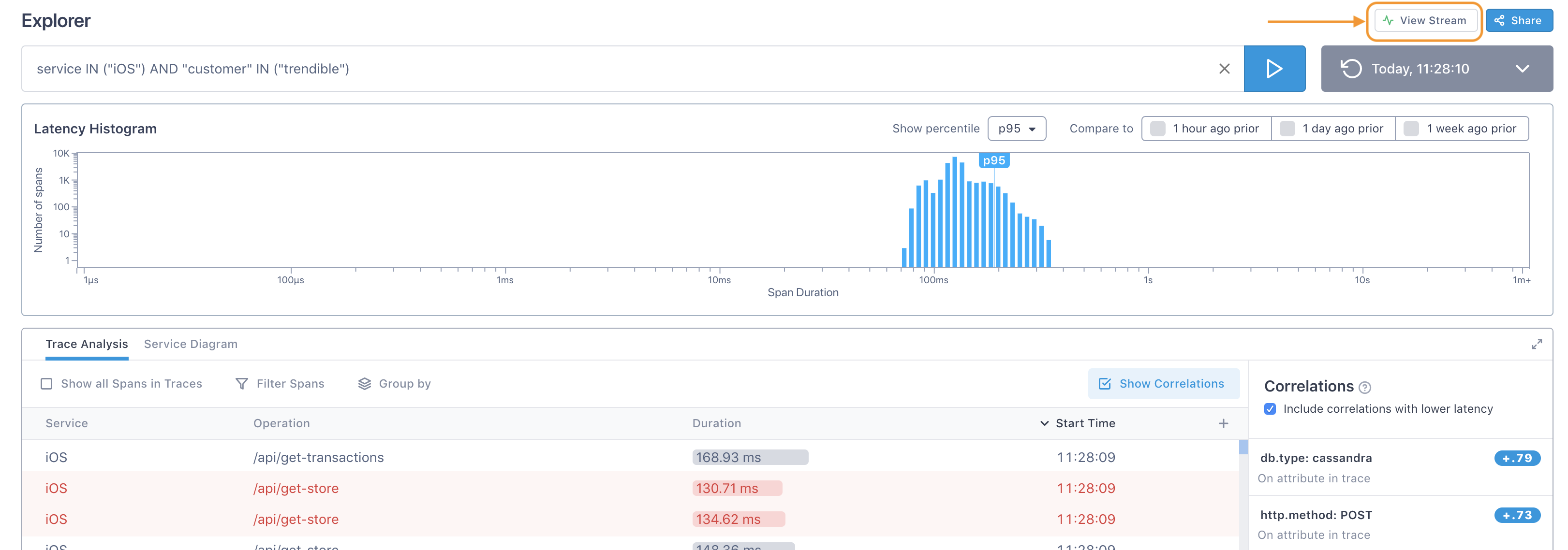Click the p95 marker on the histogram
Screen dimensions: 1568x550
coord(993,160)
